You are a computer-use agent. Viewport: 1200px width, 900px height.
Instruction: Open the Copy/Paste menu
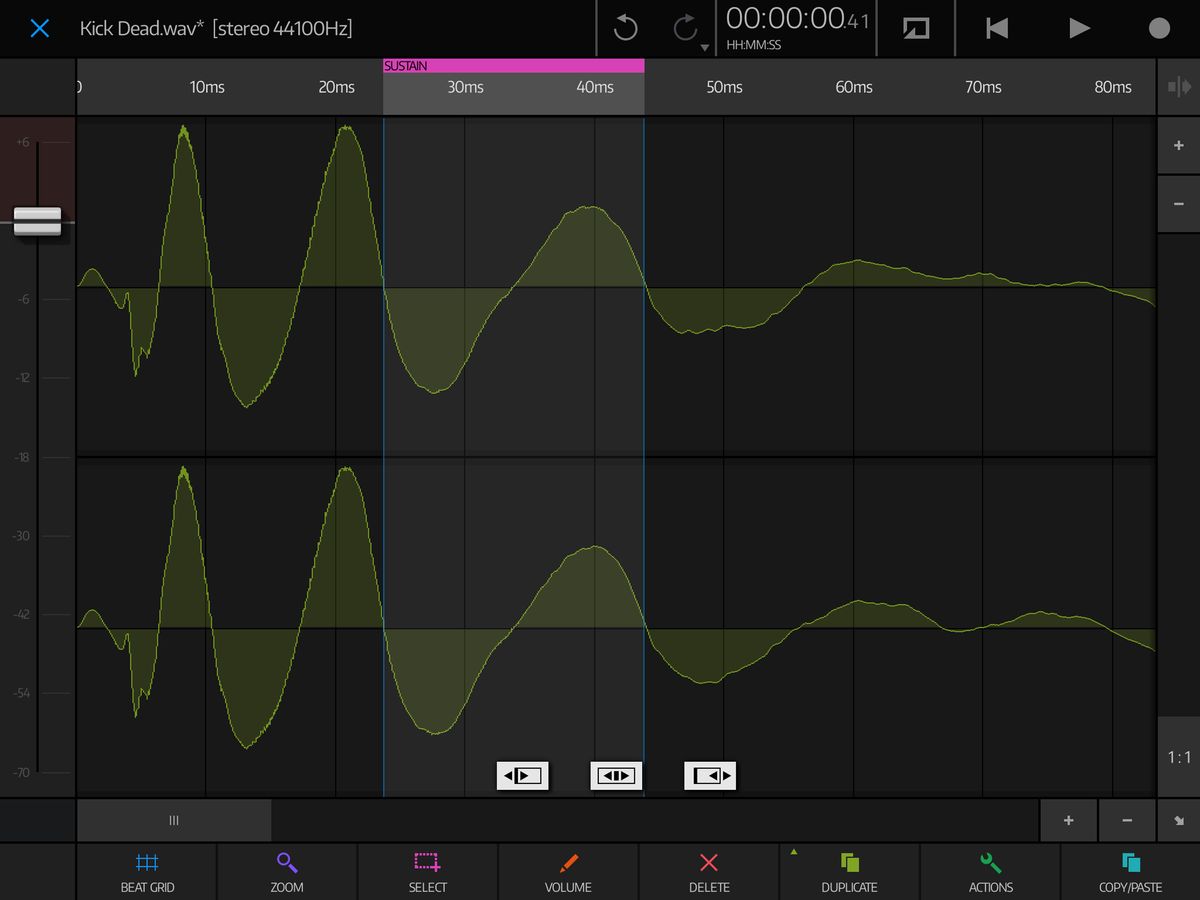1130,872
